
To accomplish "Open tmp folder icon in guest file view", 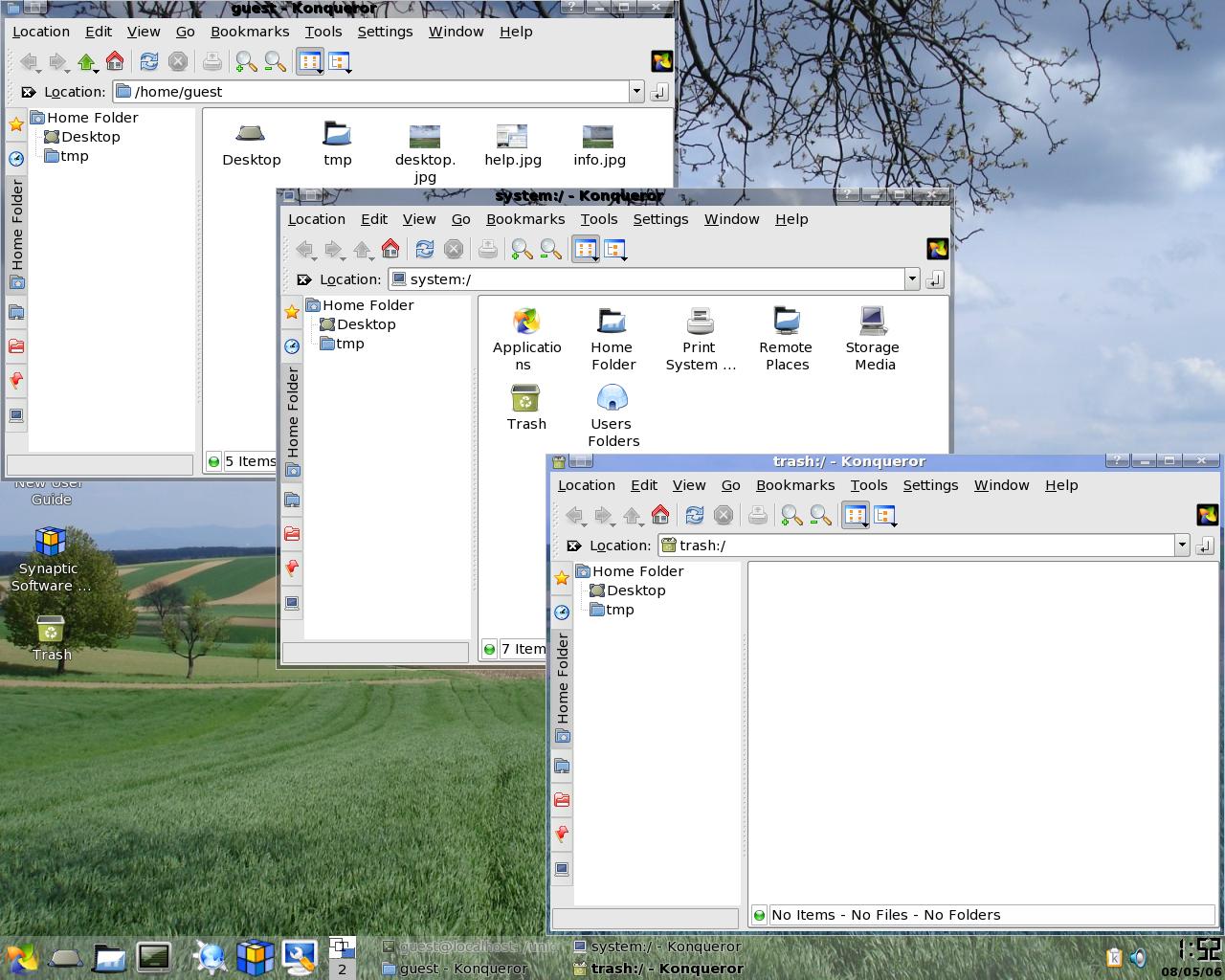I will [338, 145].
